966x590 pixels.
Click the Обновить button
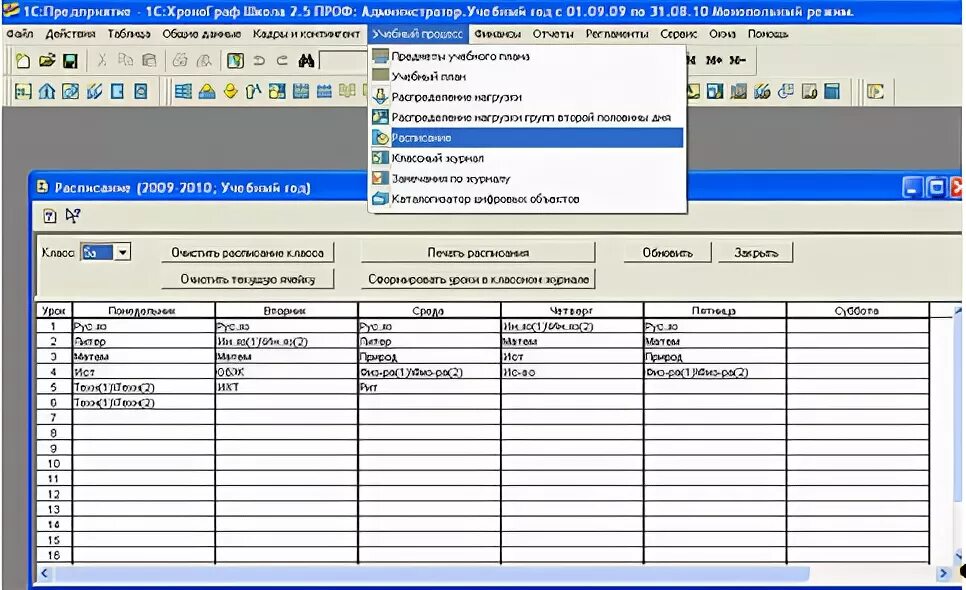667,253
